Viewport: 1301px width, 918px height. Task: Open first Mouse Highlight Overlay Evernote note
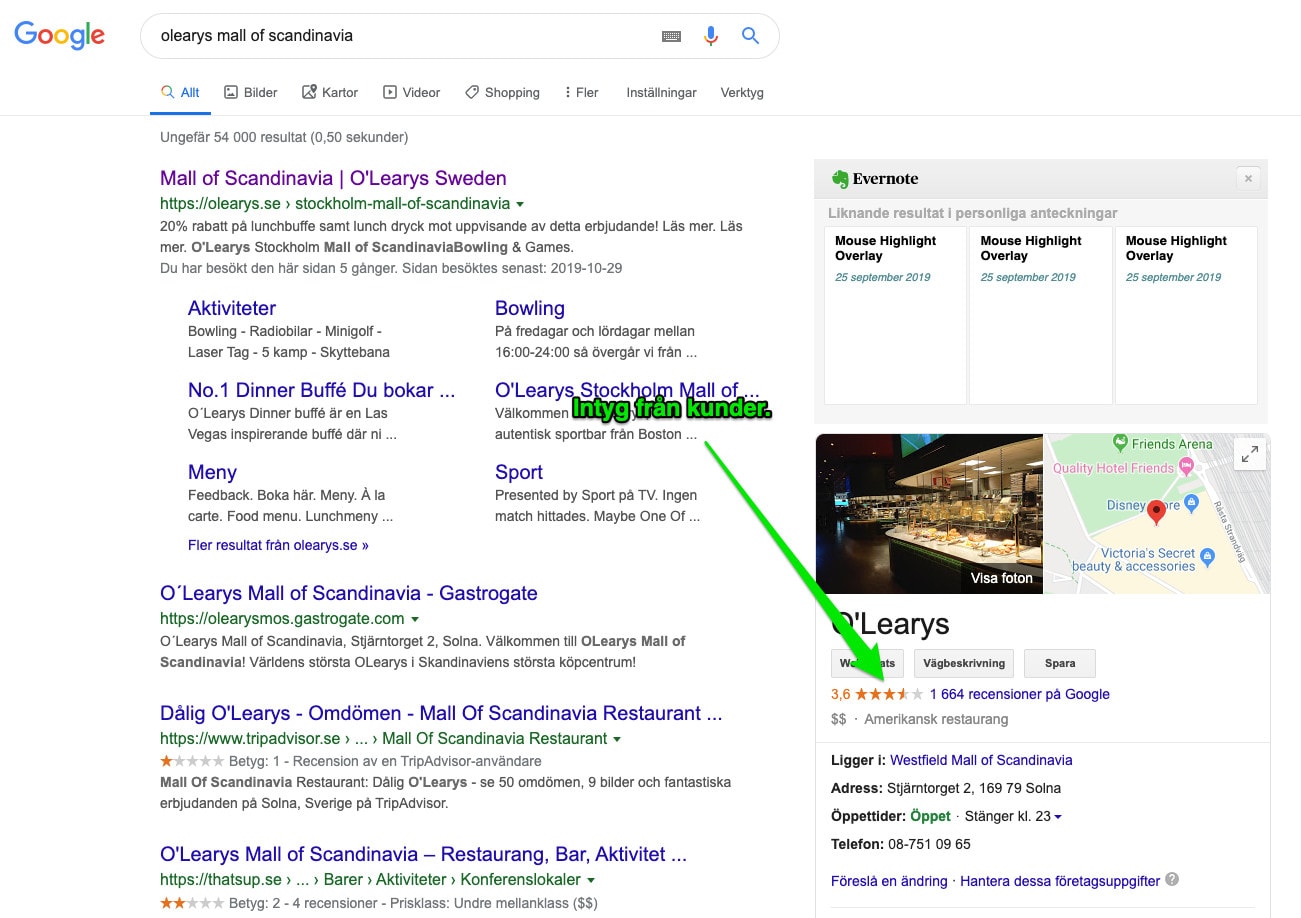[x=895, y=315]
